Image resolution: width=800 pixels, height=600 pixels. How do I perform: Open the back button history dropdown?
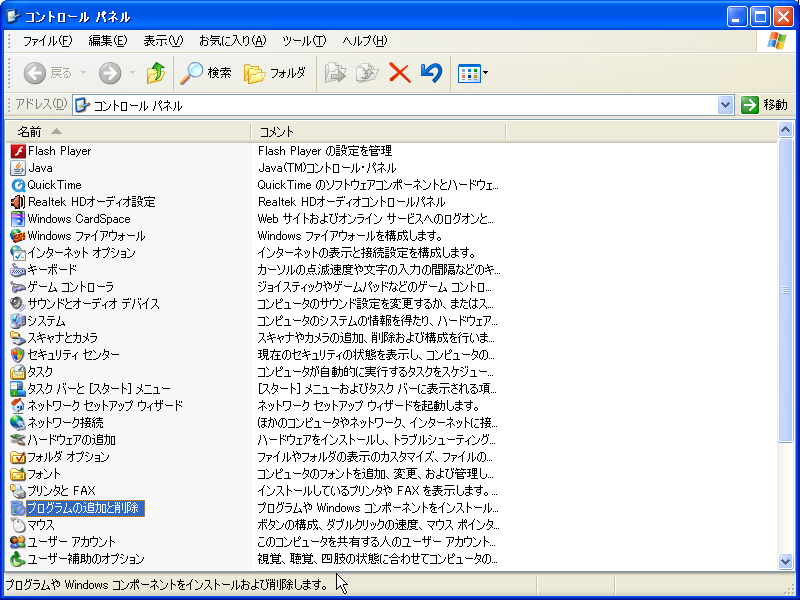[x=83, y=73]
